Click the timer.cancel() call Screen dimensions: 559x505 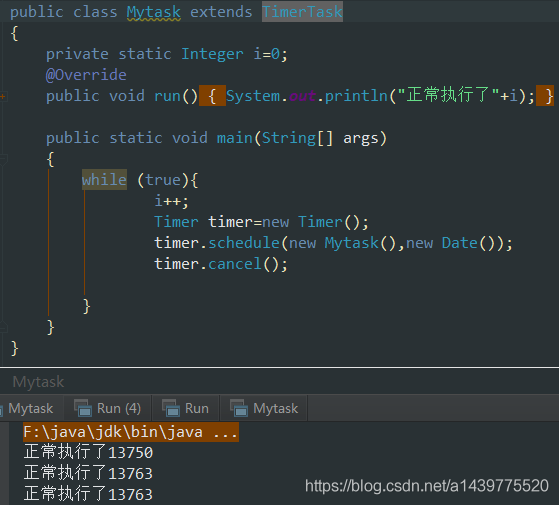tap(221, 264)
